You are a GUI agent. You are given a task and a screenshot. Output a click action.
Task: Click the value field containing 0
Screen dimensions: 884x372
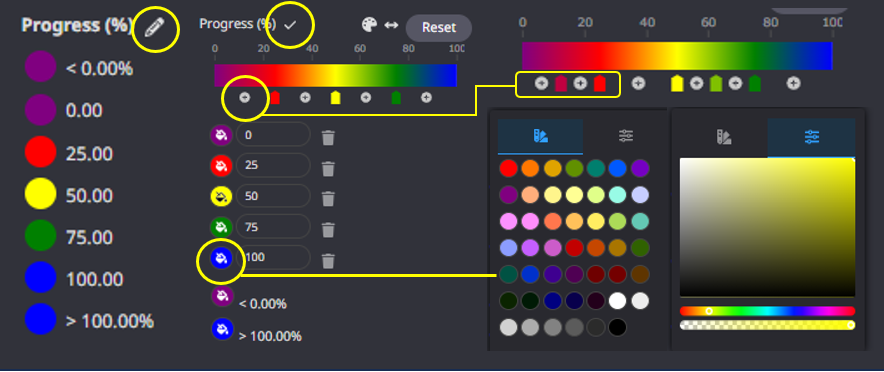(273, 135)
